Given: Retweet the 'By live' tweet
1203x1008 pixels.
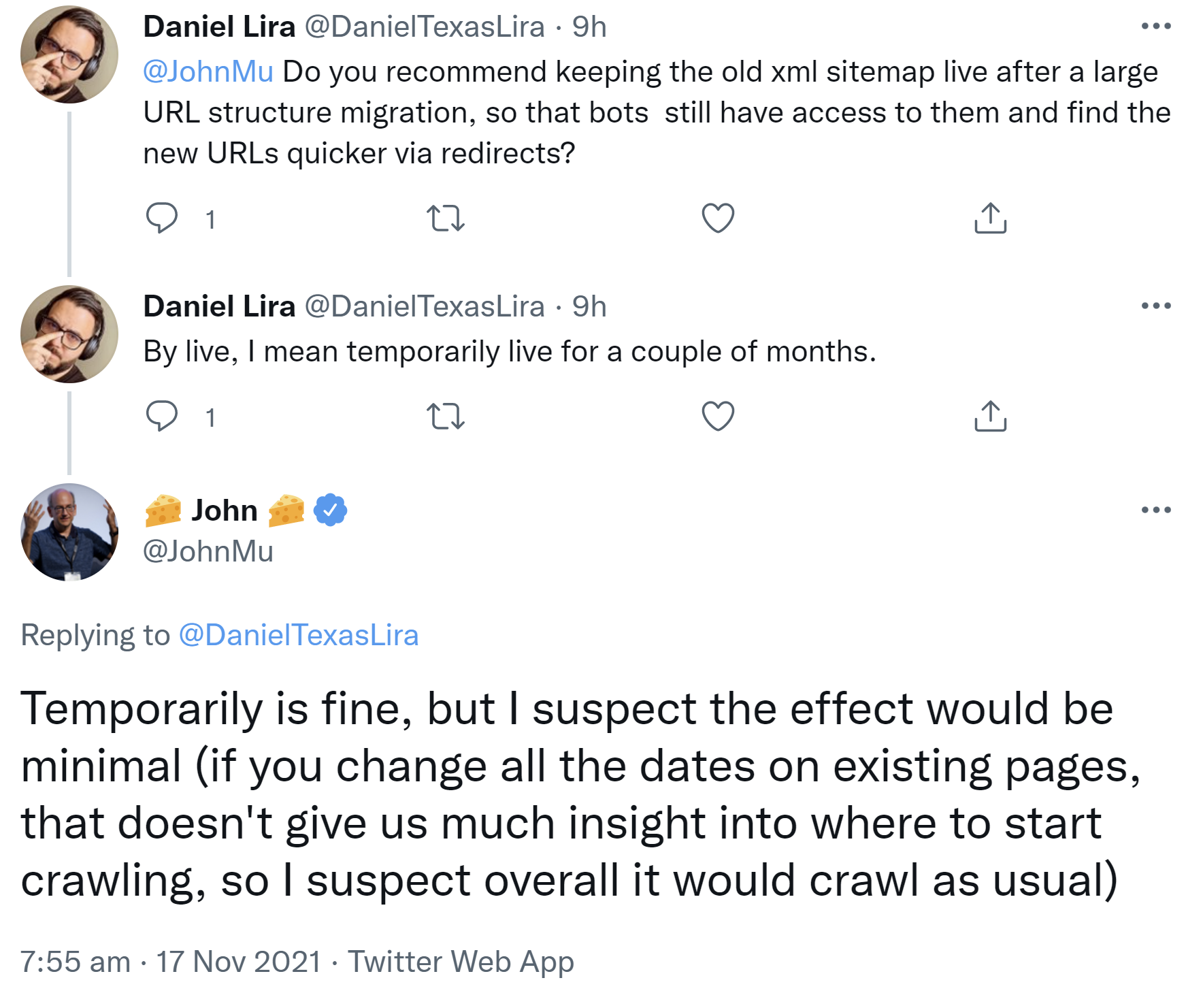Looking at the screenshot, I should click(446, 416).
